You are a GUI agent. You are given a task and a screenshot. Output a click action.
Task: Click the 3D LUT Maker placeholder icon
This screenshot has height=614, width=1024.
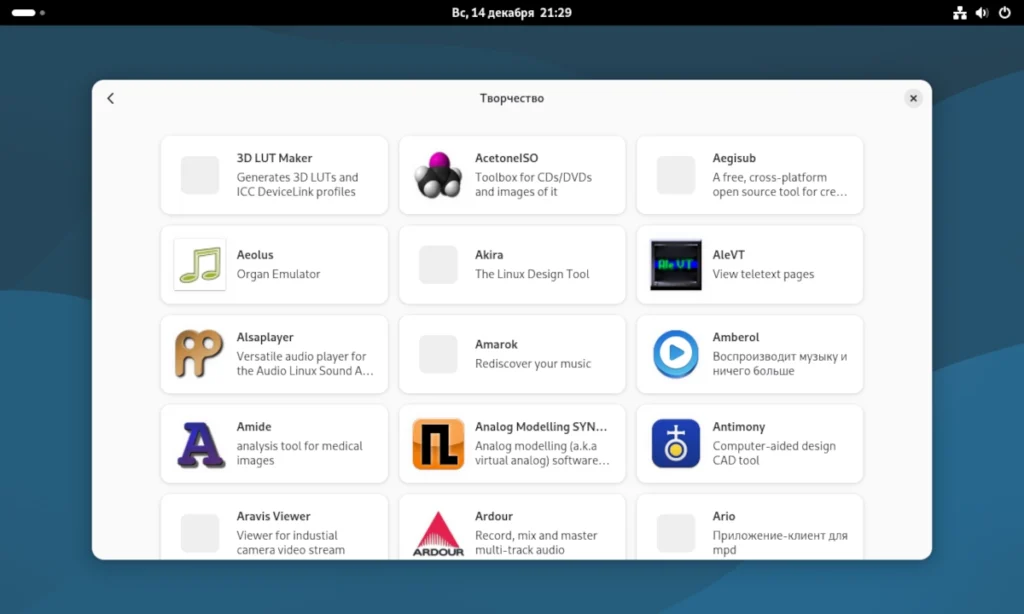pos(200,175)
